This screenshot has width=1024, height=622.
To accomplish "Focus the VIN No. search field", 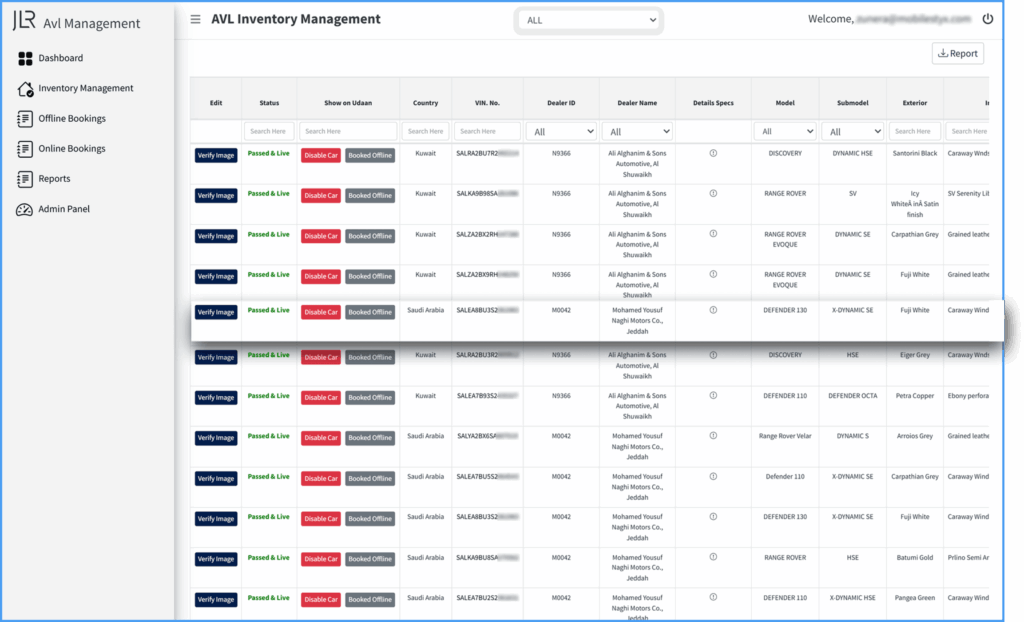I will coord(487,131).
